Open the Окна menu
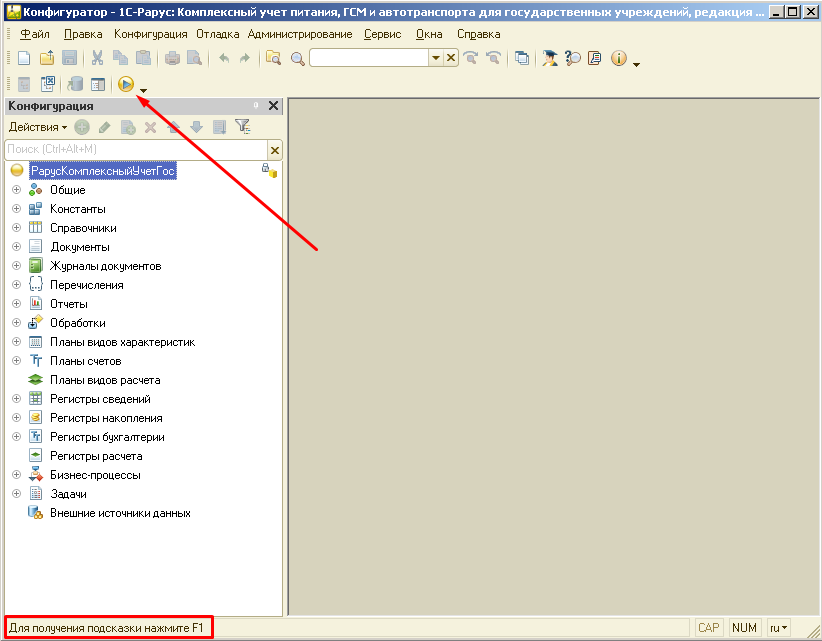Screen dimensions: 822x641 pos(429,34)
